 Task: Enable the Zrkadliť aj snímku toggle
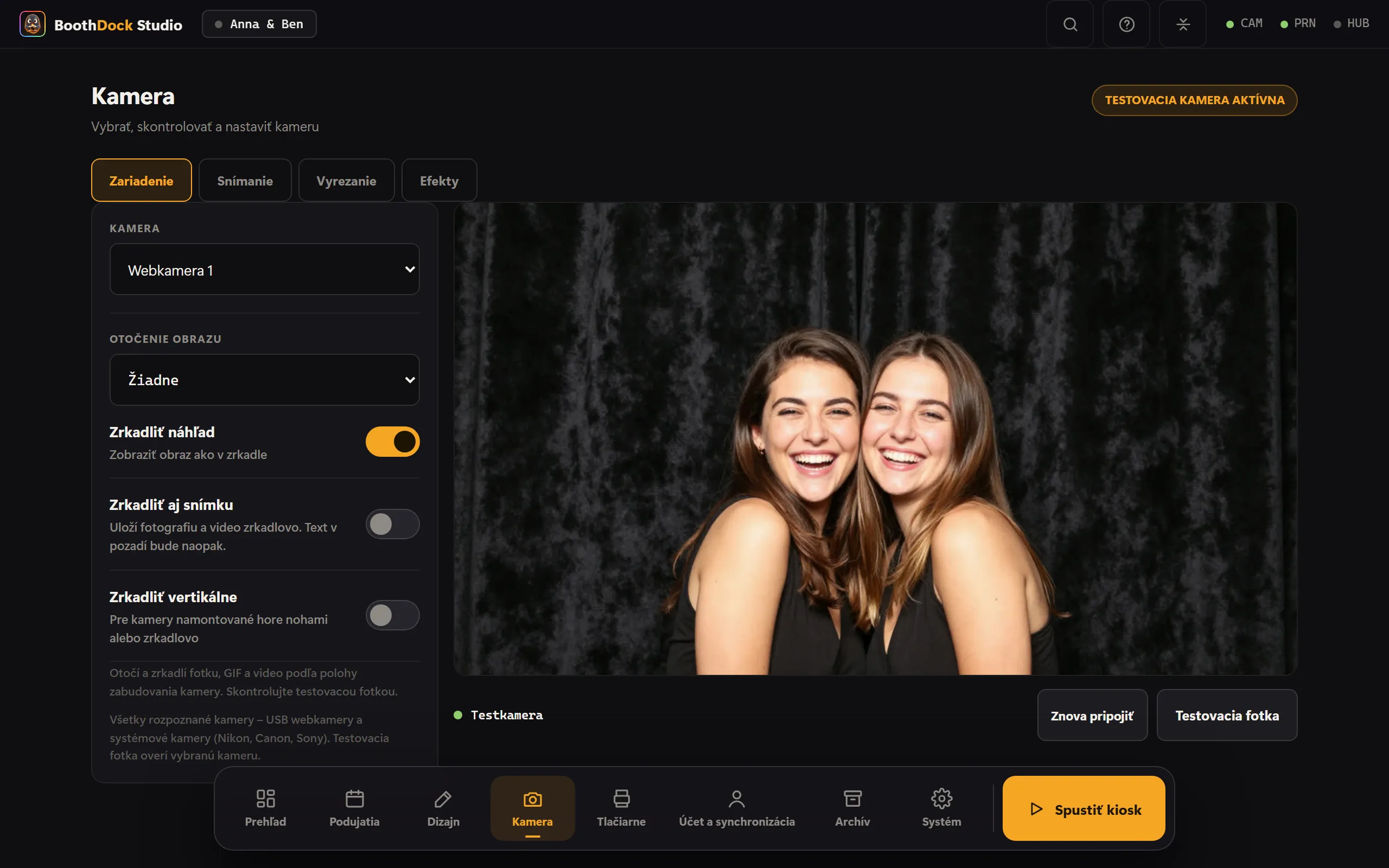point(393,524)
